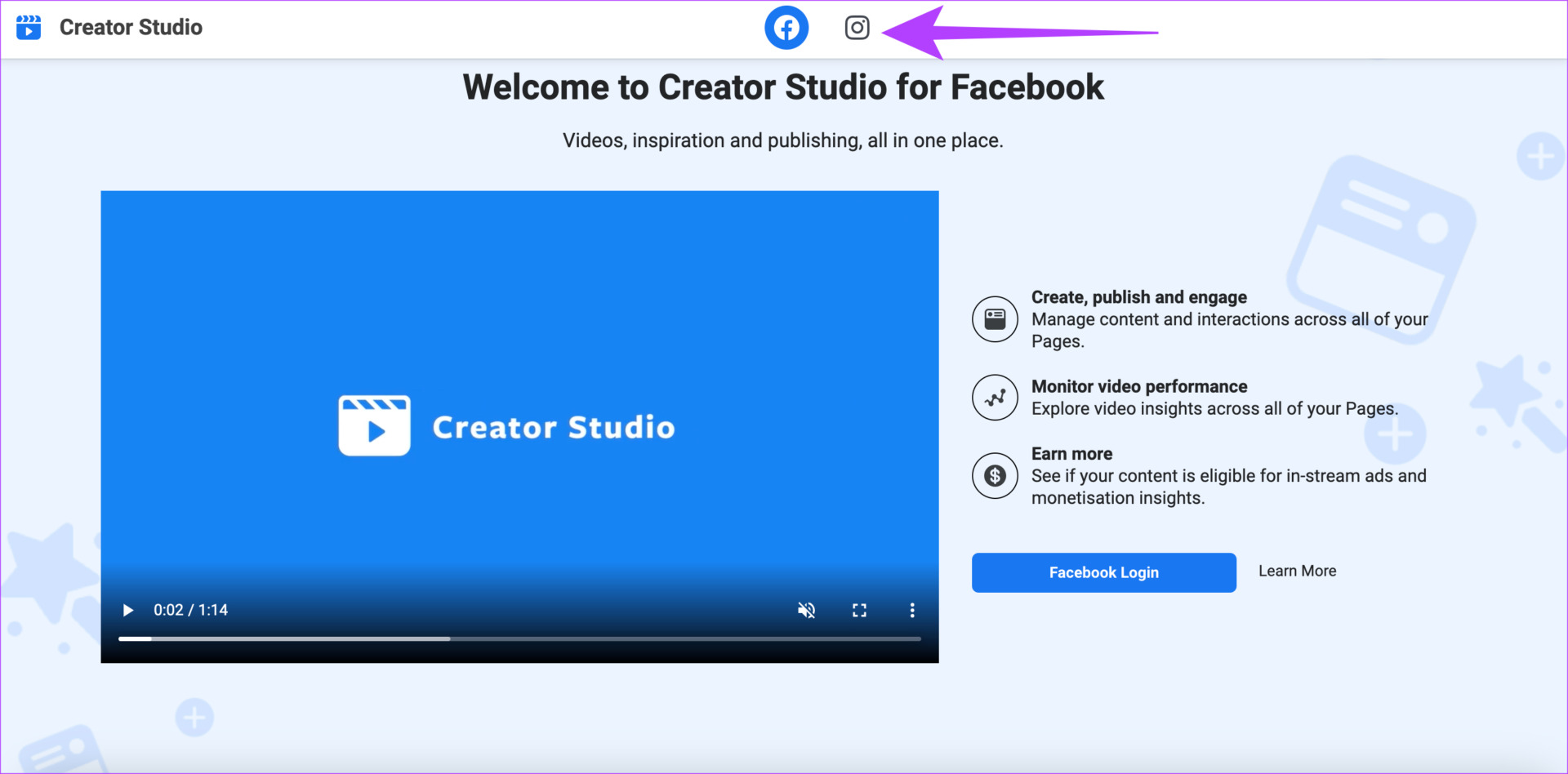Image resolution: width=1568 pixels, height=774 pixels.
Task: Switch to the Instagram tab icon
Action: point(857,28)
